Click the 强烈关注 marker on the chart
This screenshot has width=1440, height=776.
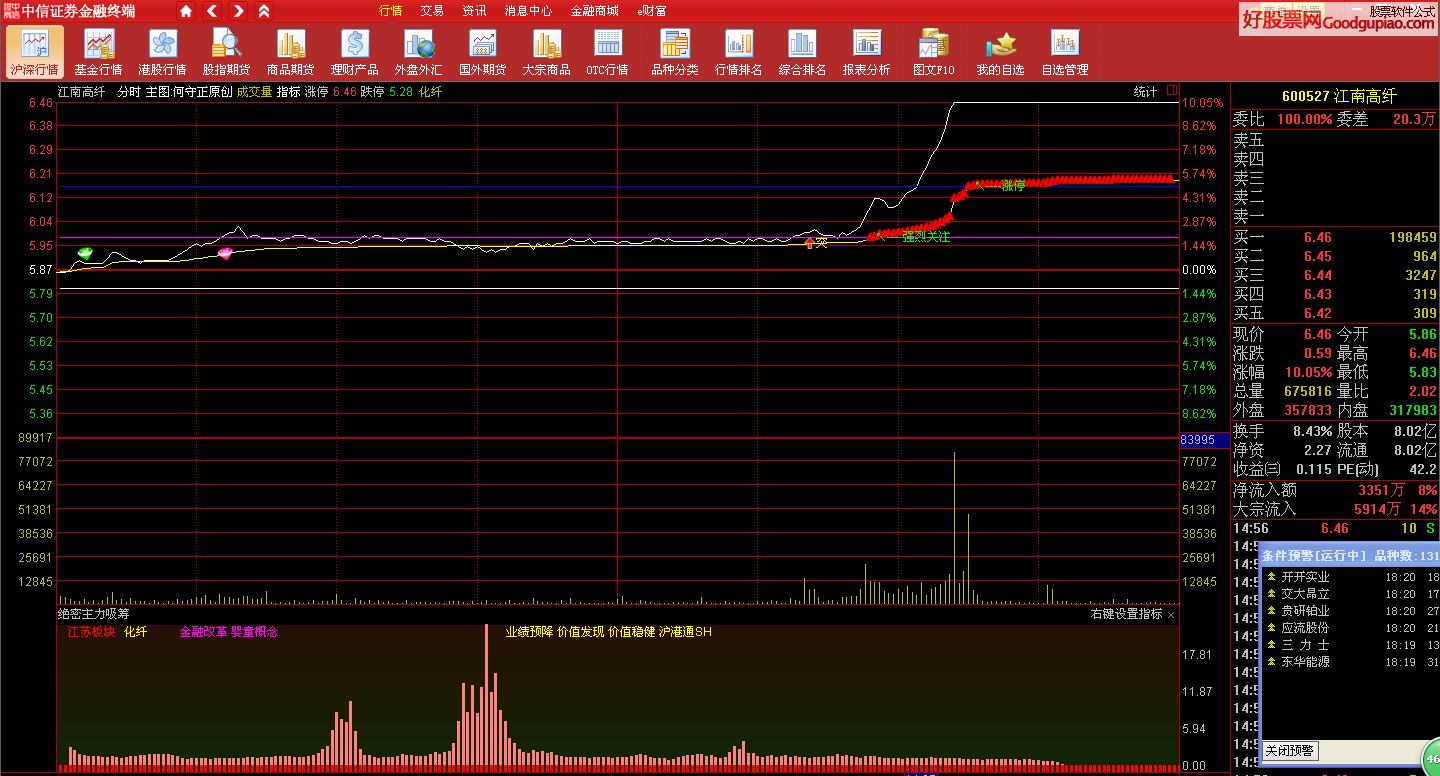pyautogui.click(x=926, y=237)
